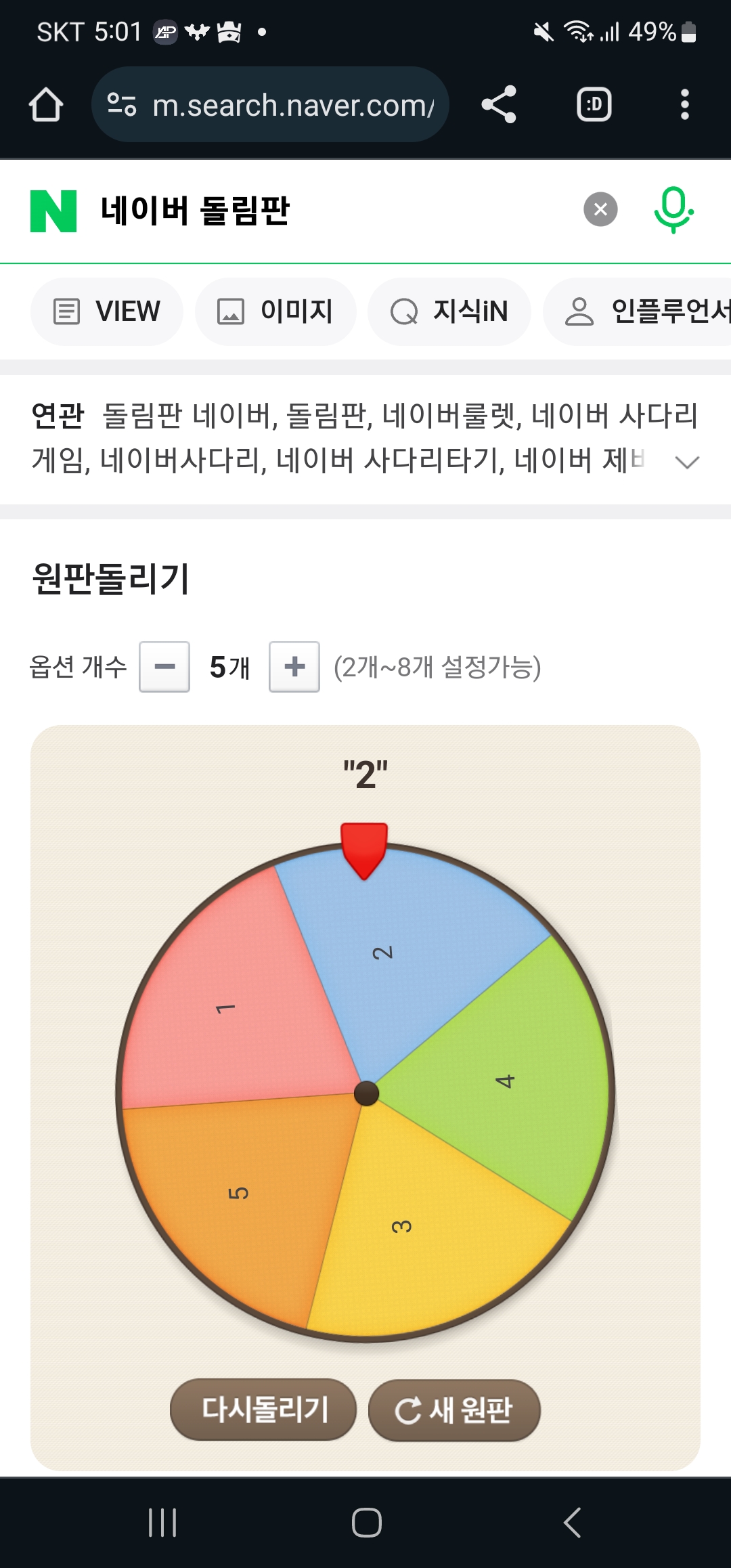Tap the browser home icon
The height and width of the screenshot is (1568, 731).
pos(46,105)
